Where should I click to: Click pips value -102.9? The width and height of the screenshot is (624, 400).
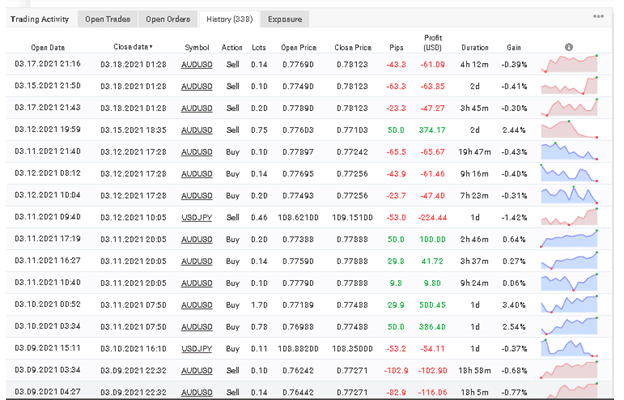click(x=396, y=371)
